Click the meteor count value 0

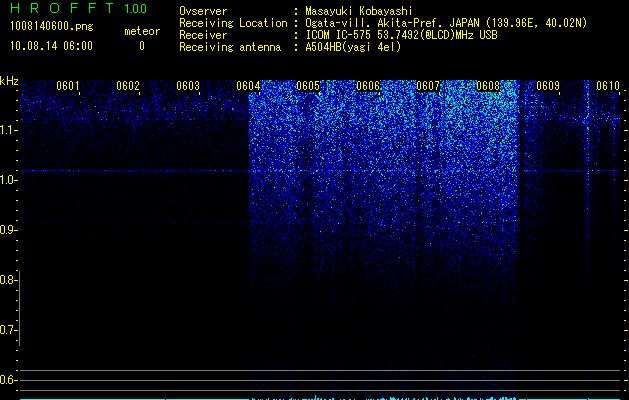pyautogui.click(x=142, y=46)
